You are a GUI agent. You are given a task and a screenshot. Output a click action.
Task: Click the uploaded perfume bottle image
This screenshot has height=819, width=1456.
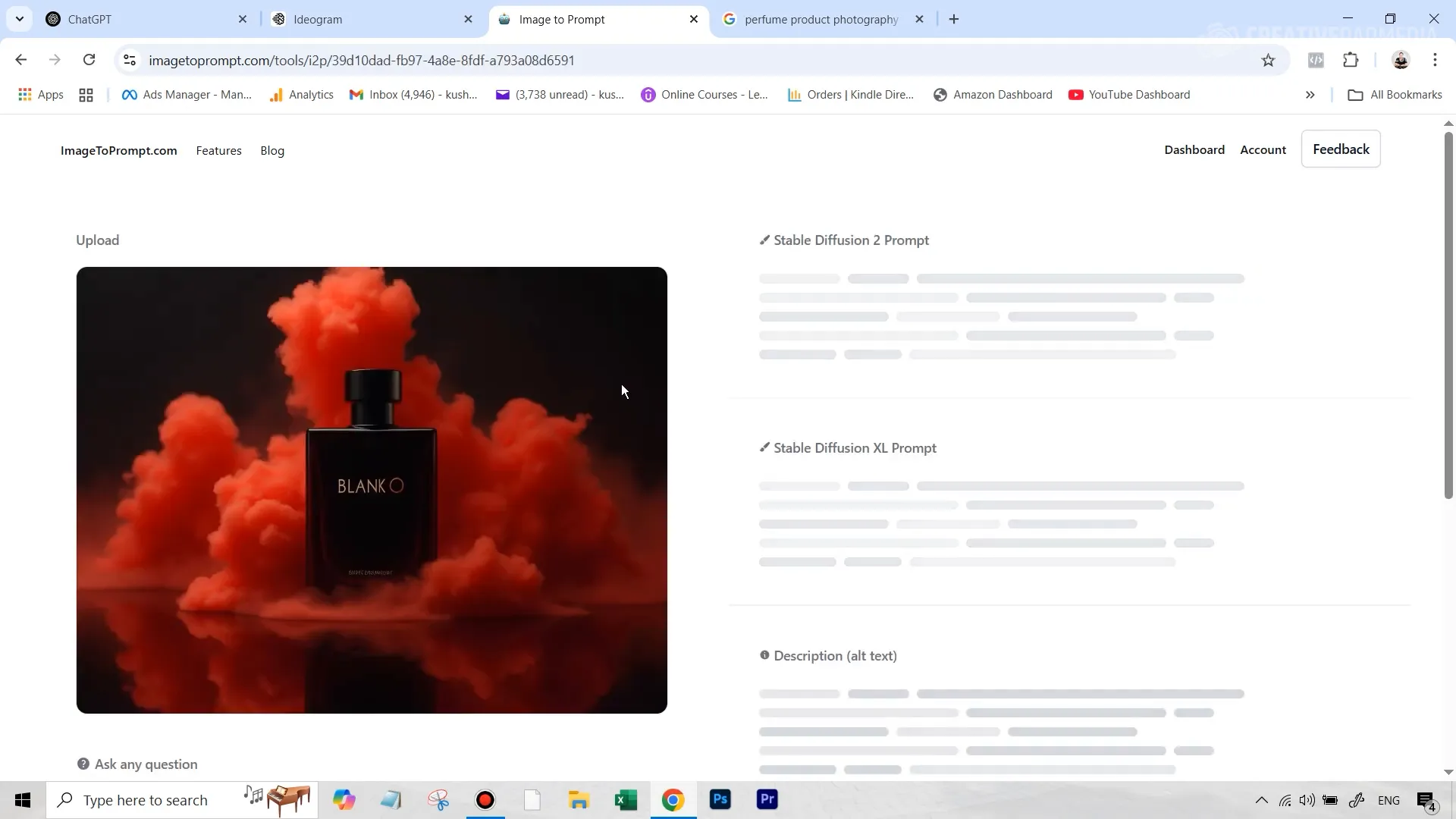coord(372,490)
